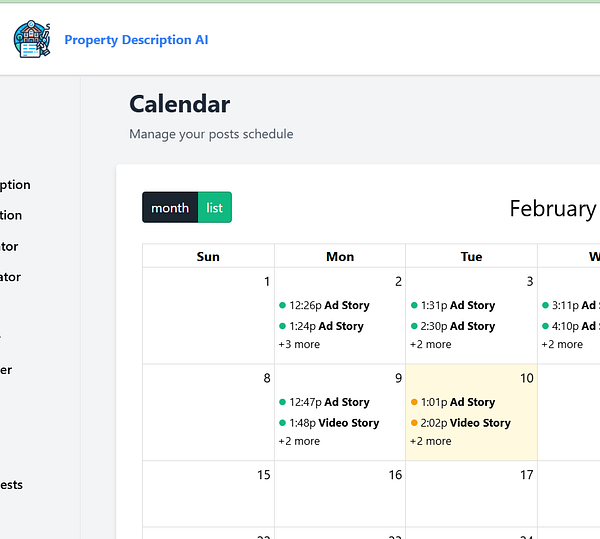
Task: Click the Sun column header
Action: point(208,257)
